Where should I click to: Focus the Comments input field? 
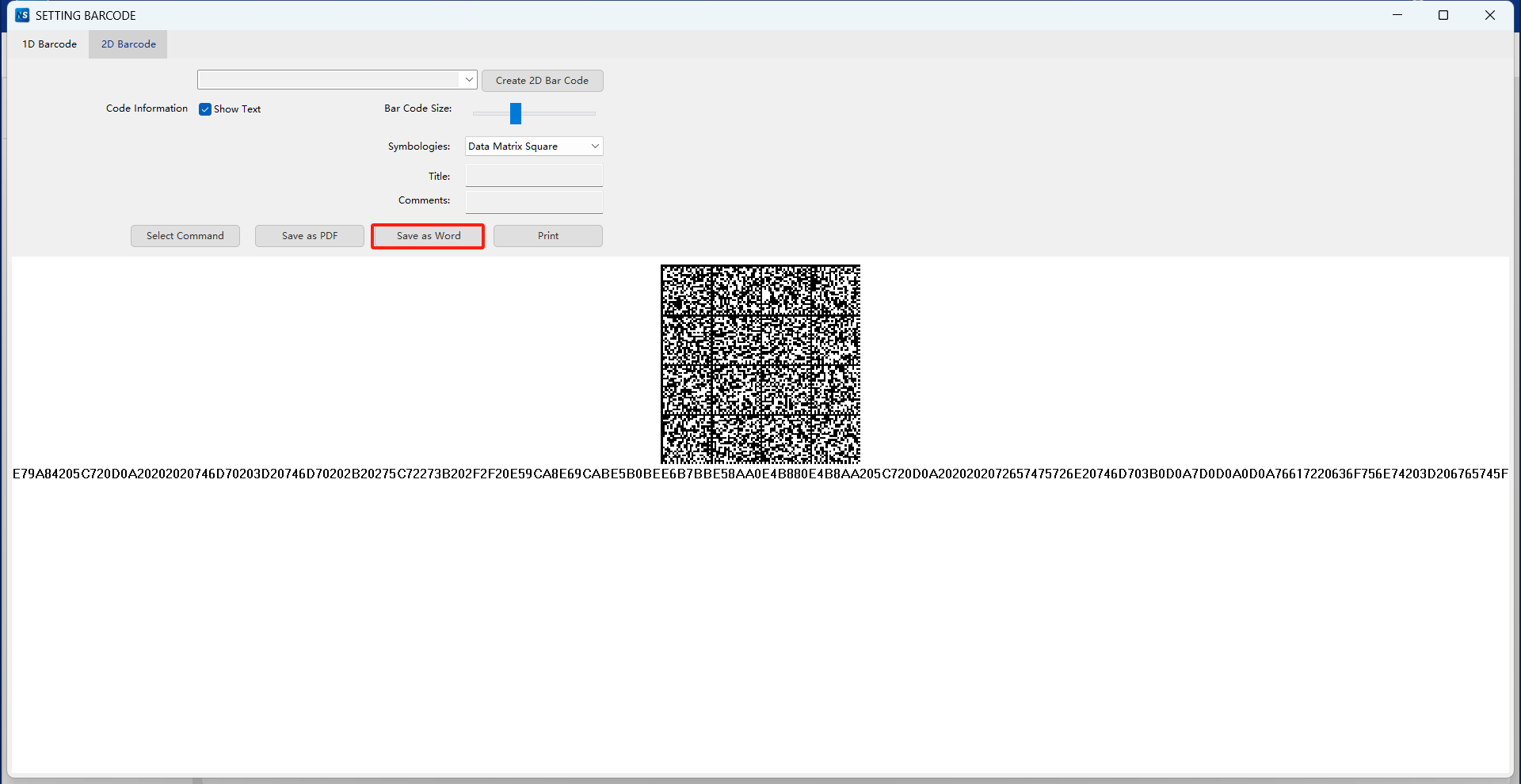point(534,201)
